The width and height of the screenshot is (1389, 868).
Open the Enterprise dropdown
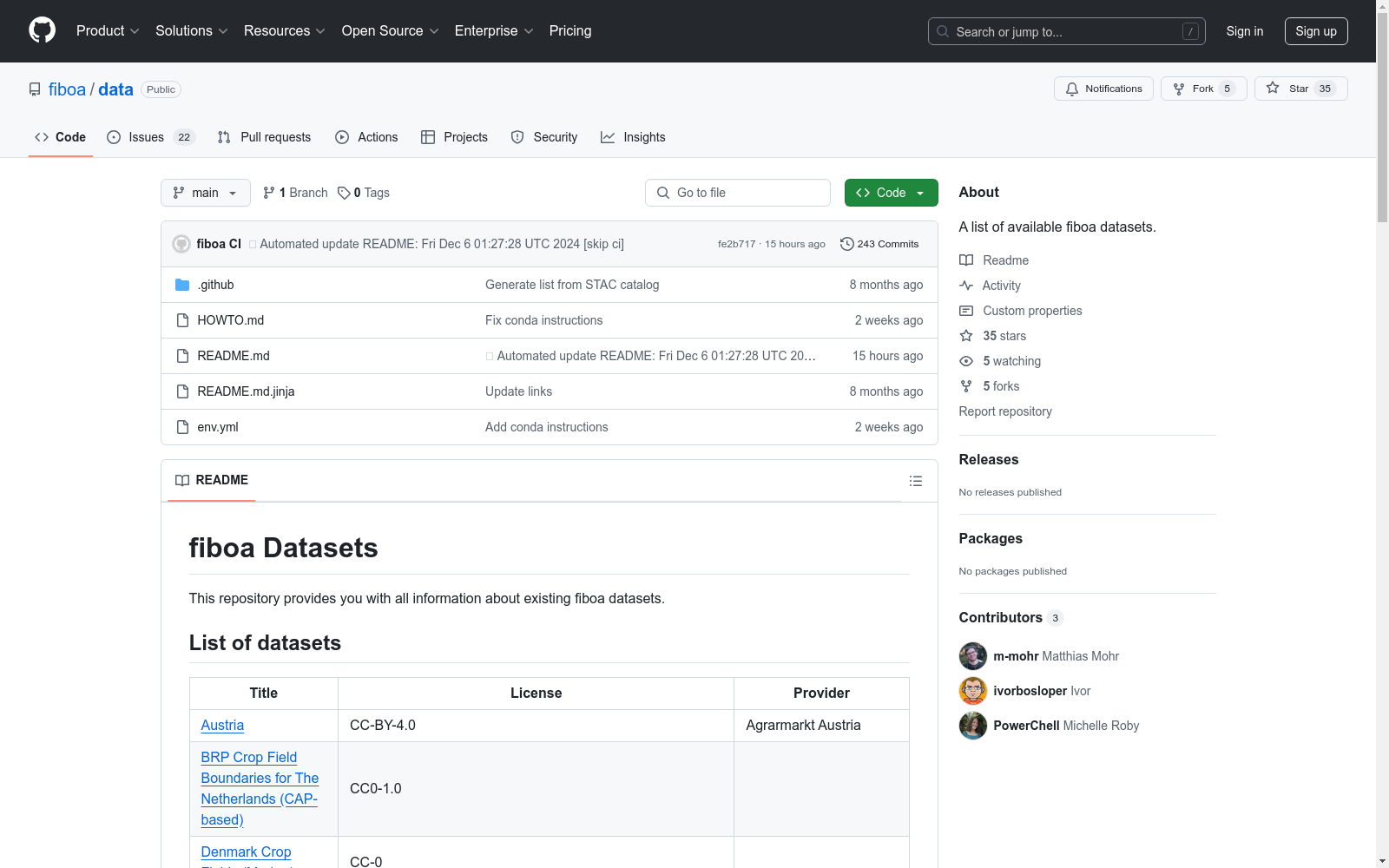click(x=494, y=31)
